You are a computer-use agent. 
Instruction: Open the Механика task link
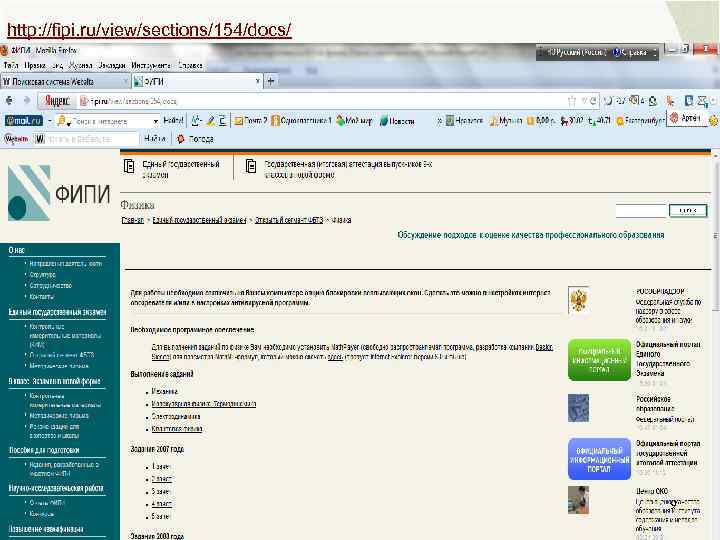(164, 391)
